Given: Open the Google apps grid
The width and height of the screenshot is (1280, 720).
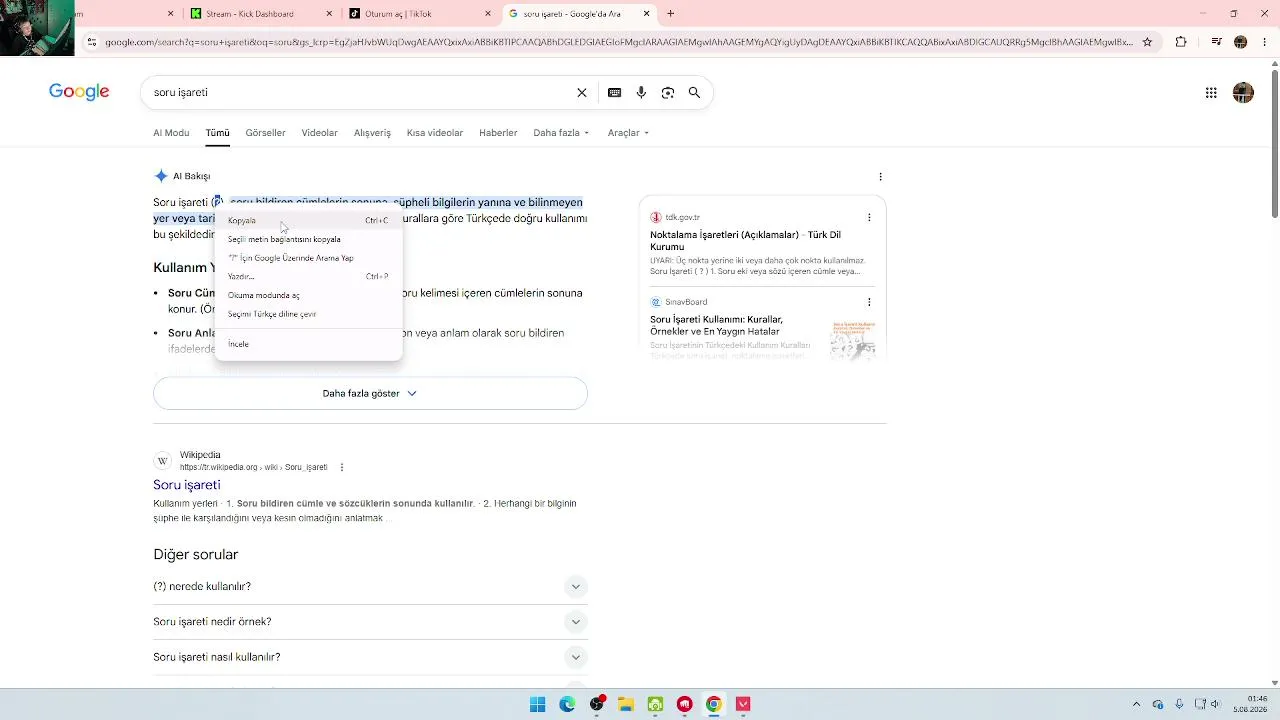Looking at the screenshot, I should (x=1211, y=93).
